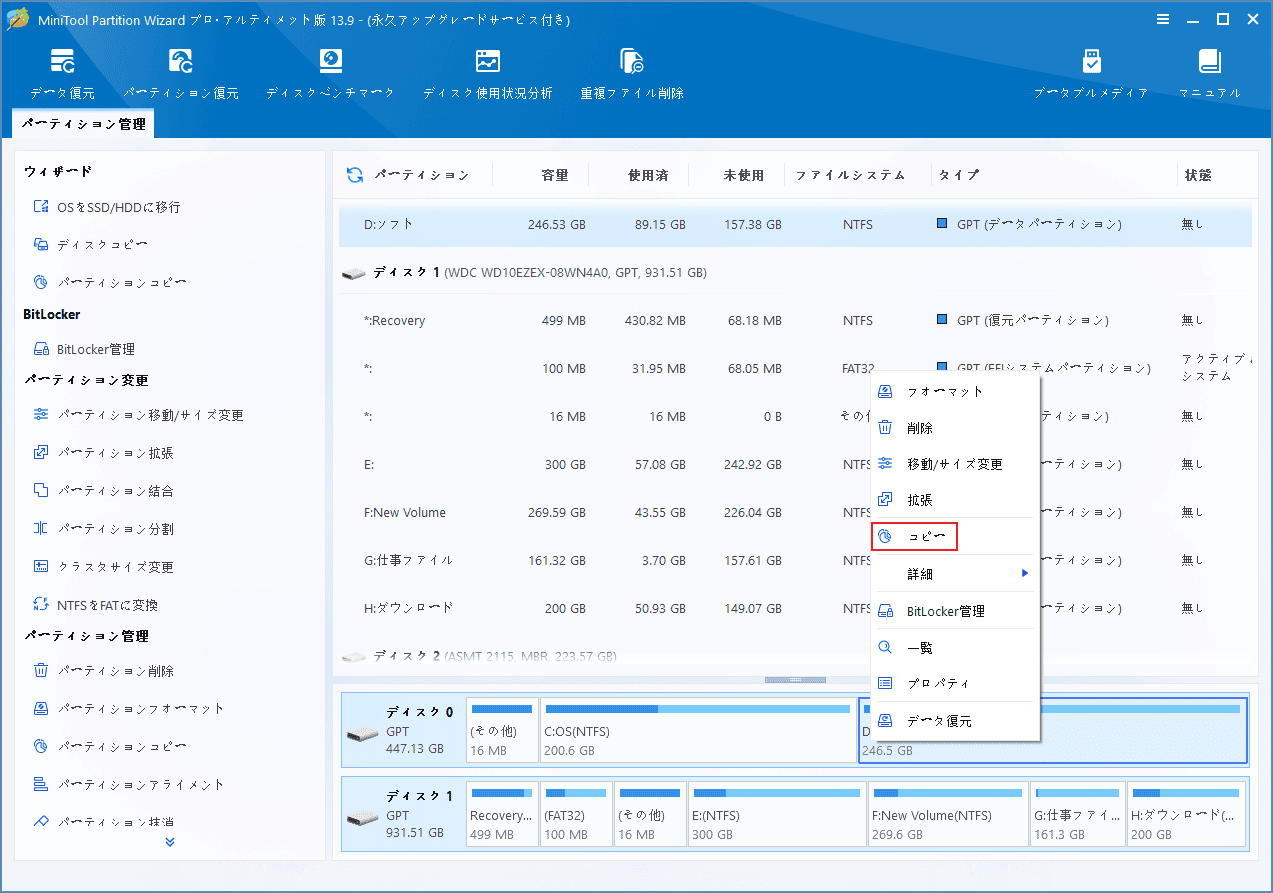This screenshot has height=893, width=1273.
Task: Select H:ダウンロード 200 GB block in disk map
Action: click(x=1187, y=813)
